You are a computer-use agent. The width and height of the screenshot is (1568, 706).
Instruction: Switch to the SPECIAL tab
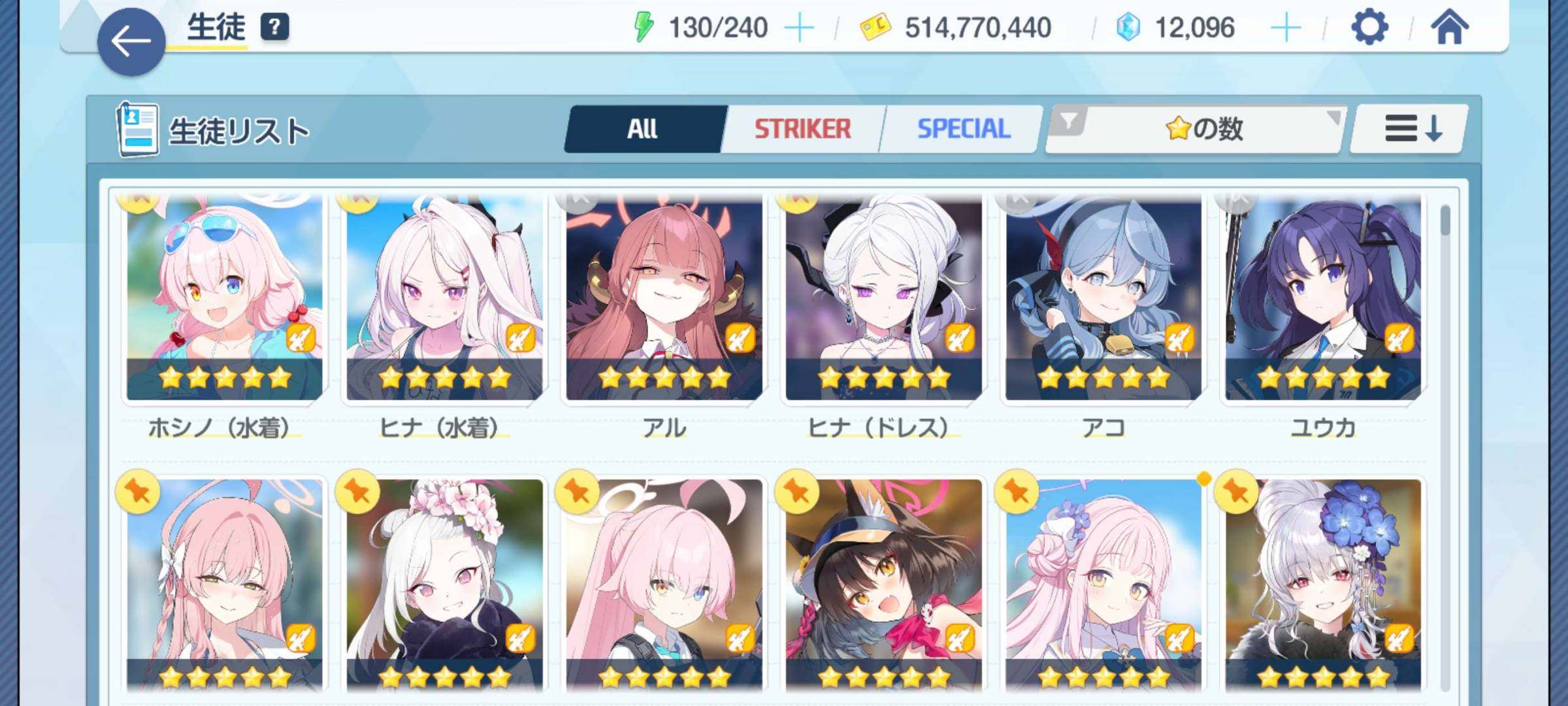point(963,129)
